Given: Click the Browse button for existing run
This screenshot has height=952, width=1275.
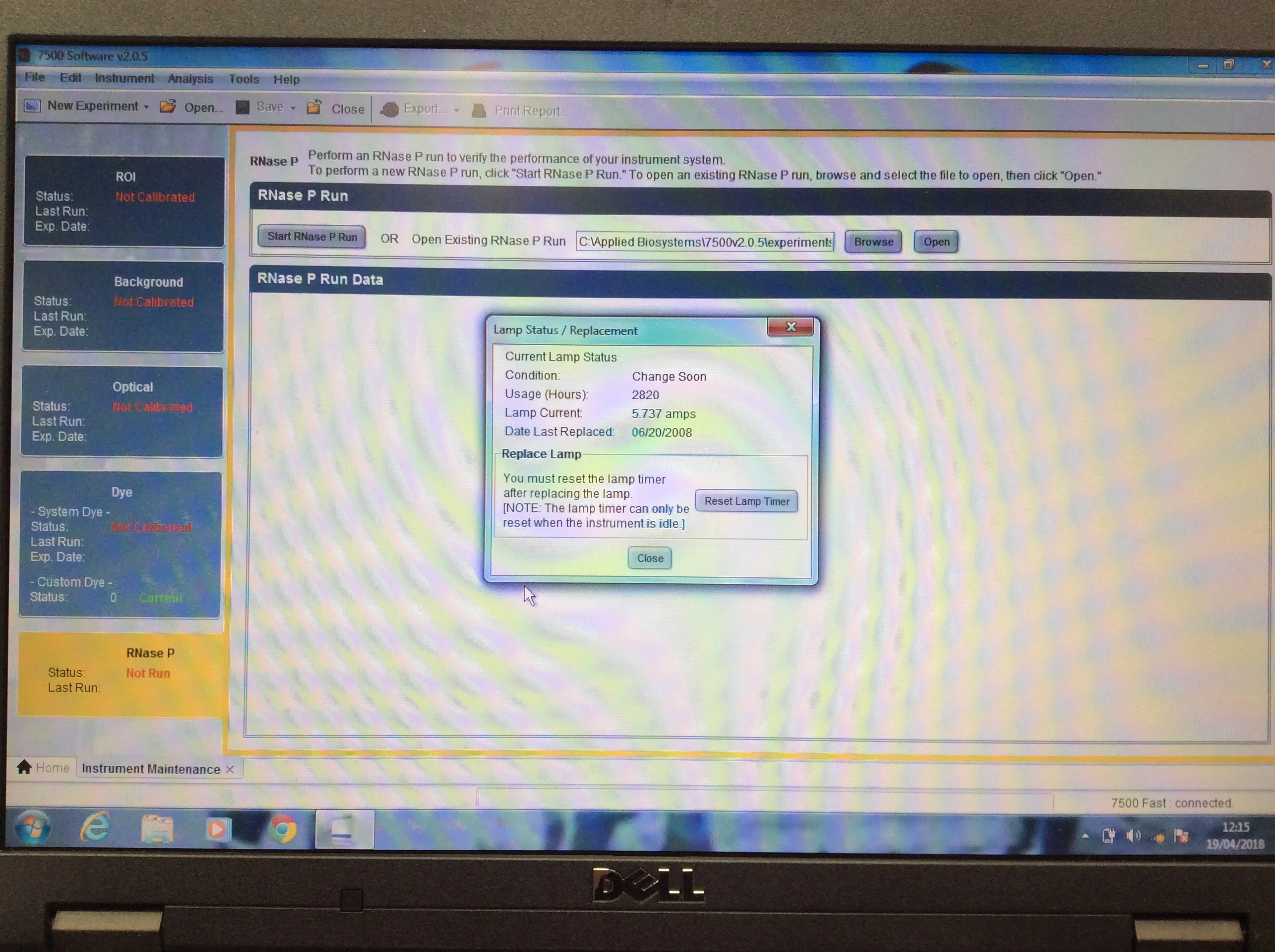Looking at the screenshot, I should click(873, 241).
